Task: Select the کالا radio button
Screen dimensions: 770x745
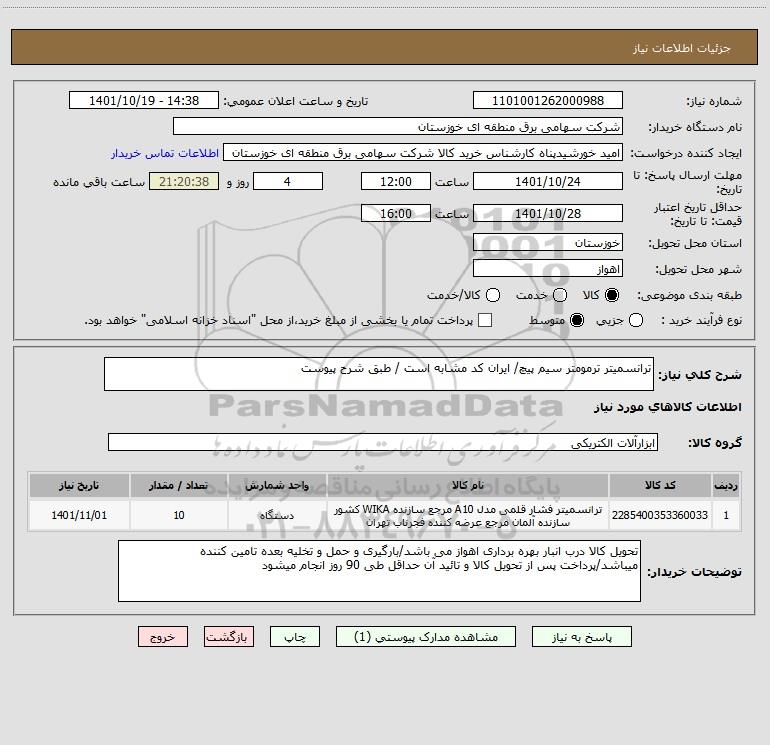Action: tap(612, 295)
